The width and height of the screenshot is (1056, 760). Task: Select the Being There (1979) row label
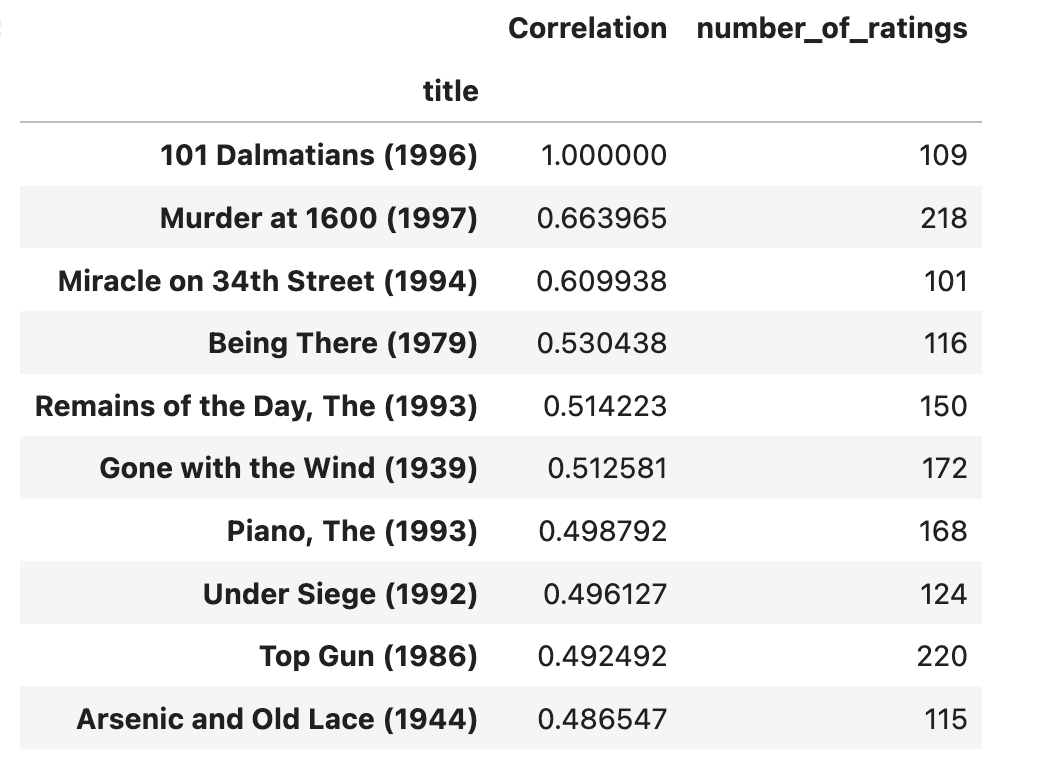pyautogui.click(x=343, y=344)
